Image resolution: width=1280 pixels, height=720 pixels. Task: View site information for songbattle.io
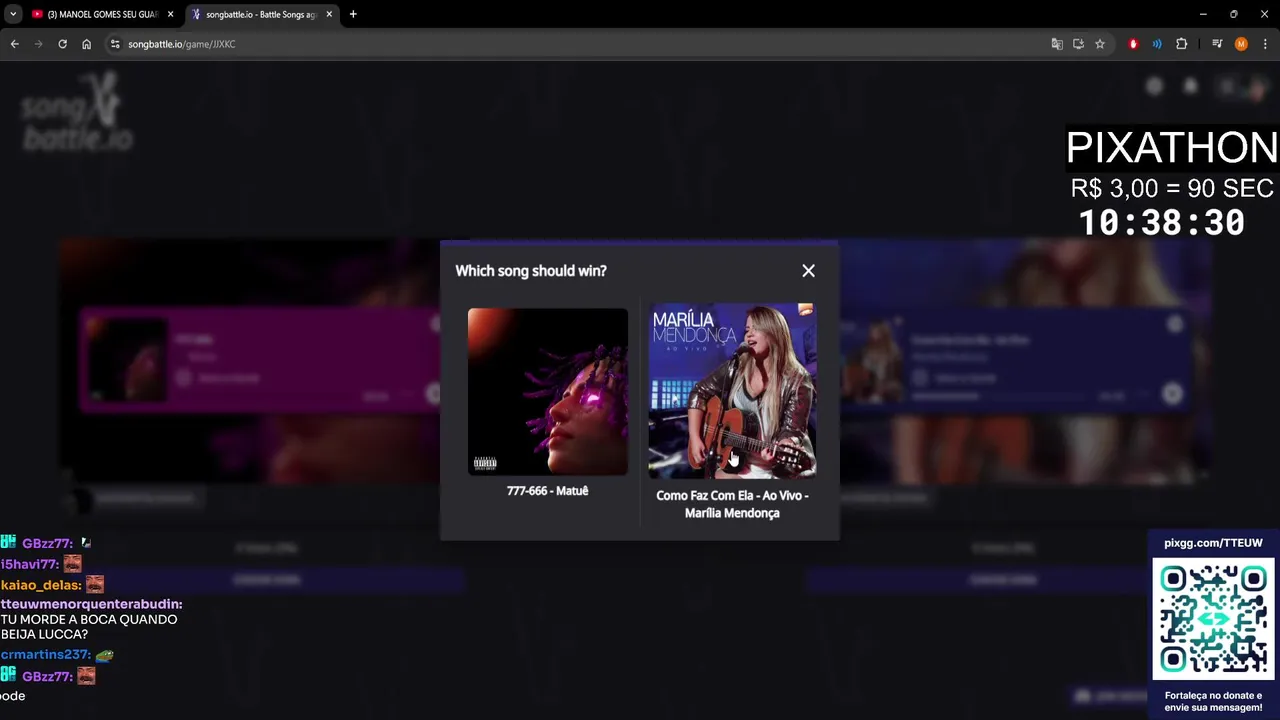tap(115, 44)
